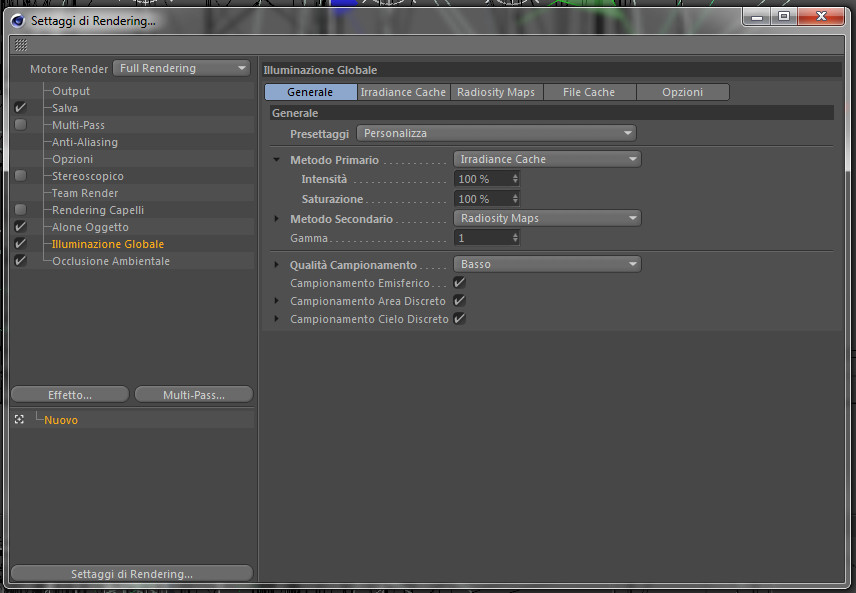Select the Multi-Pass row in list
Screen dimensions: 856x593
132,124
